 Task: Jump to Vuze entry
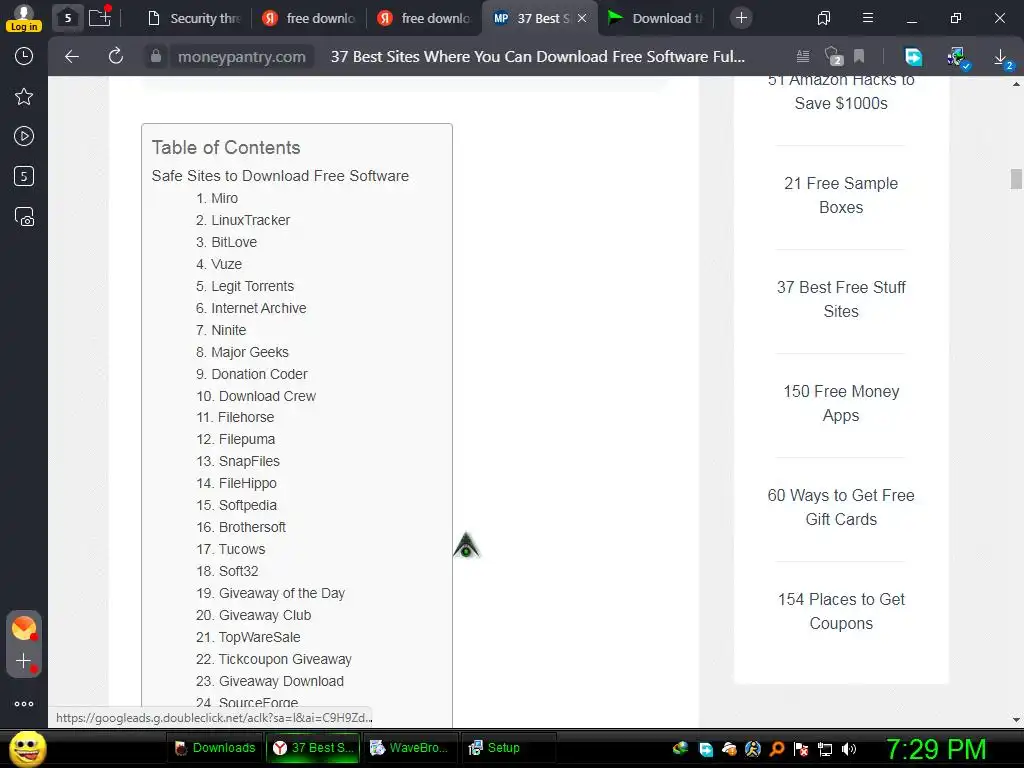click(x=226, y=264)
